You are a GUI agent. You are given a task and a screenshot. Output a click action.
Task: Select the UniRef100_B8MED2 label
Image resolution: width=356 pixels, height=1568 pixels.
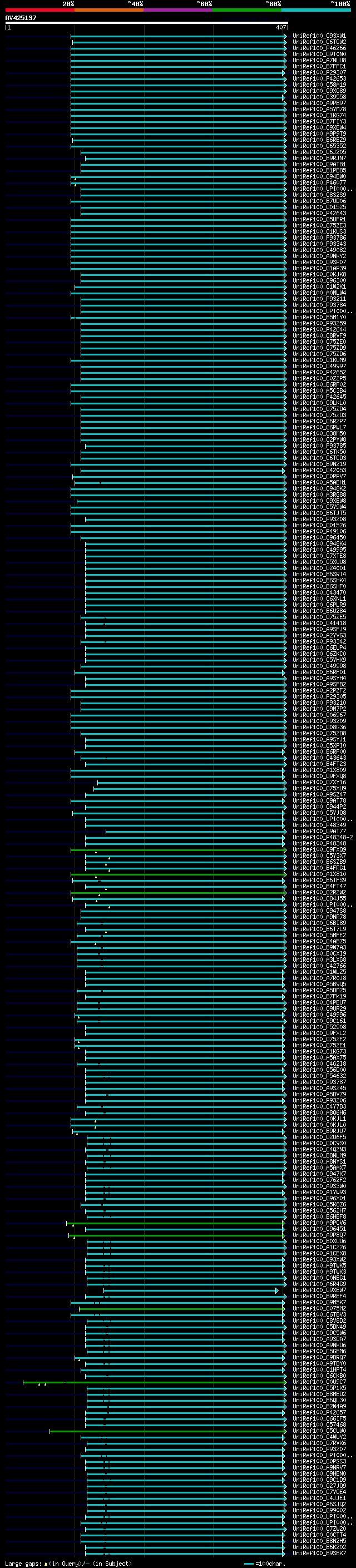[319, 1394]
